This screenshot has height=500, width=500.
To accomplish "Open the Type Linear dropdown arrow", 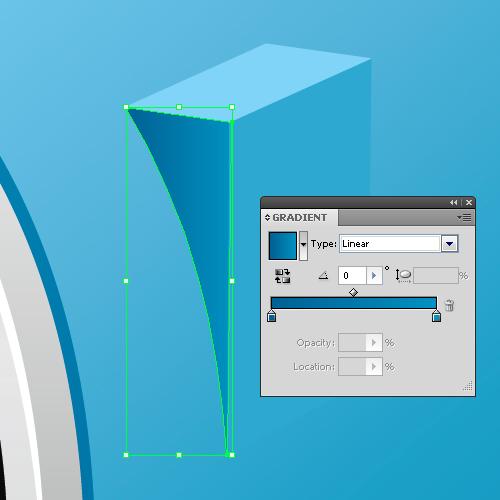I will coord(449,244).
